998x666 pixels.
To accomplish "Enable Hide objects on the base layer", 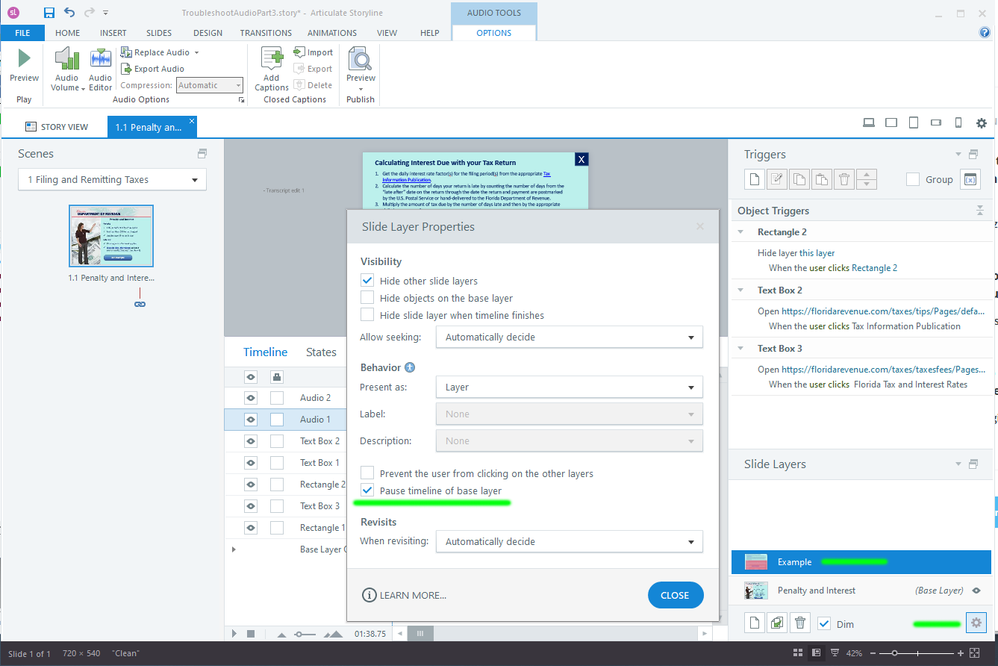I will pos(367,298).
